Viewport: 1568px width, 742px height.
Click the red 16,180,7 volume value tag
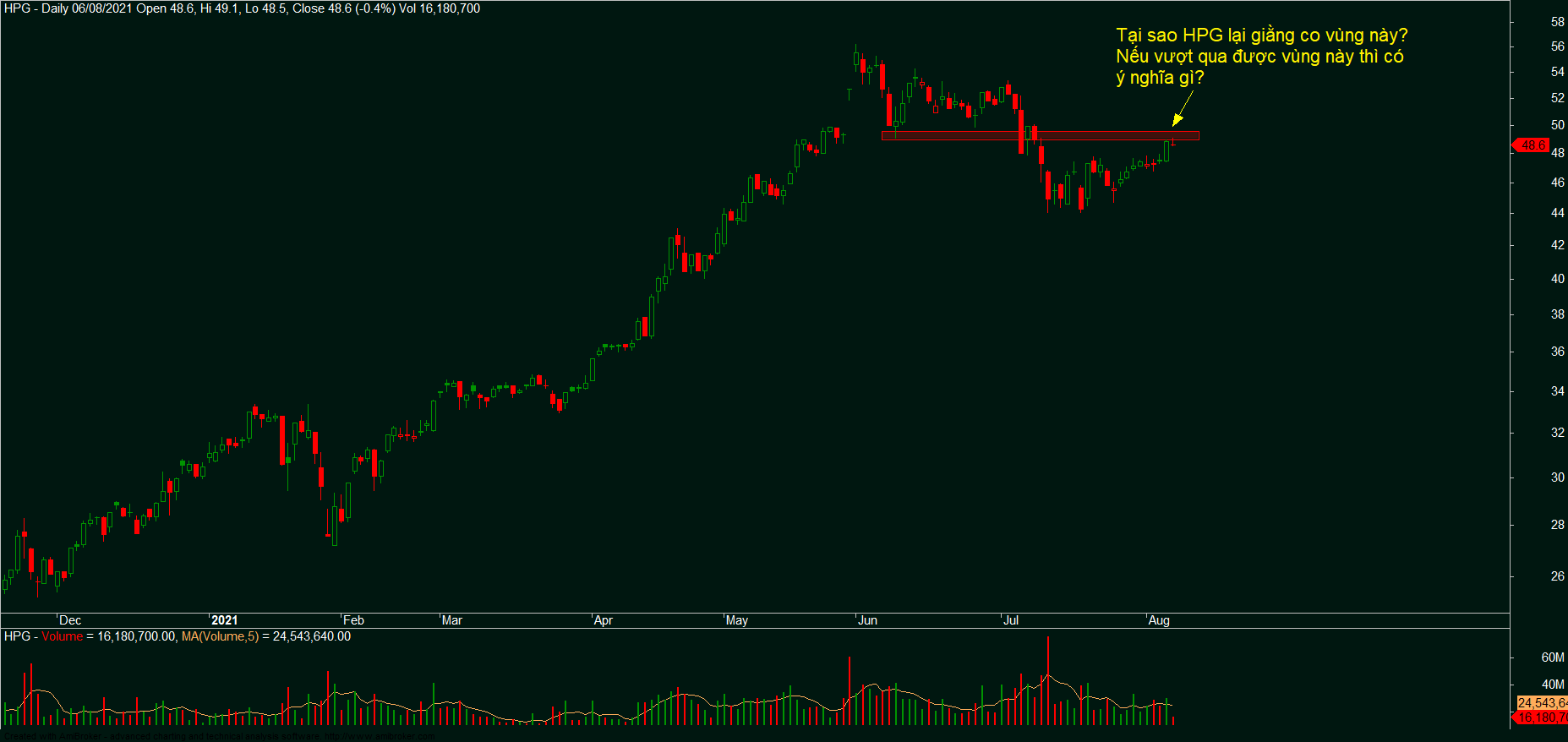pos(1541,717)
